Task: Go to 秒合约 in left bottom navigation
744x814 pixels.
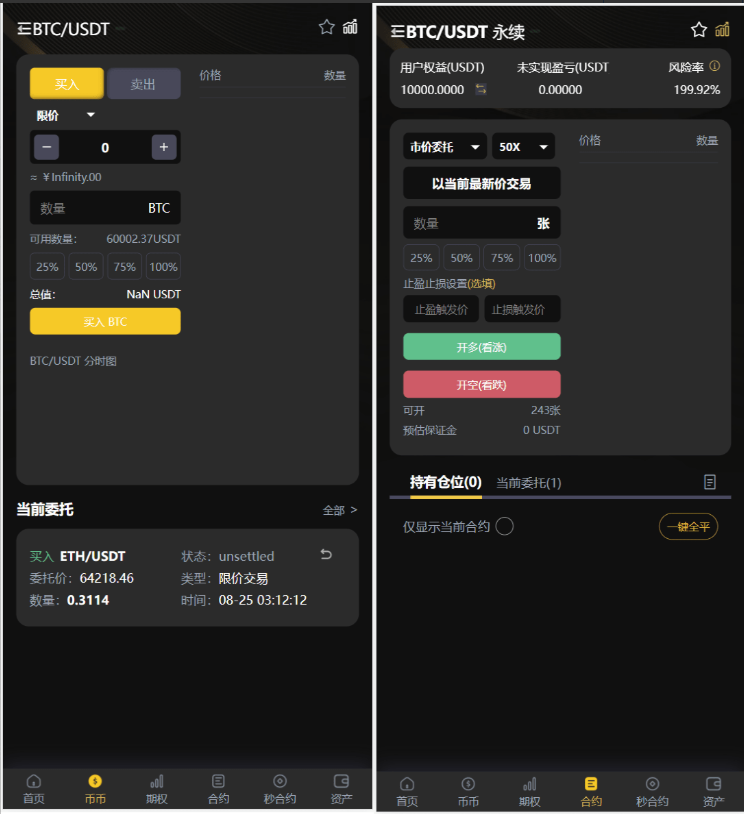Action: point(280,789)
